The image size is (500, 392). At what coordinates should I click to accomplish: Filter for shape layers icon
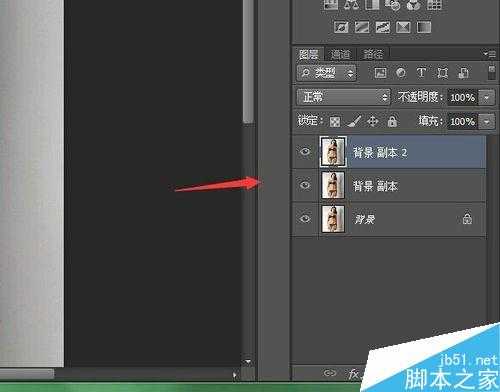click(442, 73)
